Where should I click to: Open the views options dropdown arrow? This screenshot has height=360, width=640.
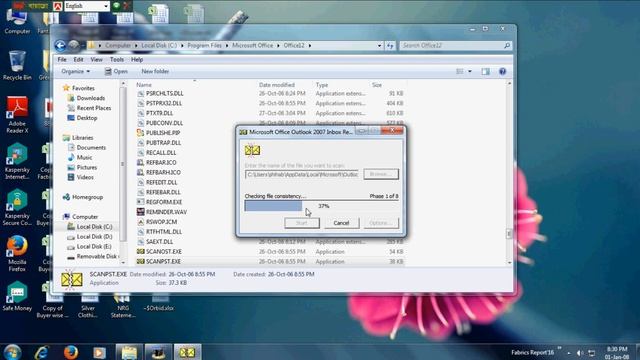coord(470,71)
